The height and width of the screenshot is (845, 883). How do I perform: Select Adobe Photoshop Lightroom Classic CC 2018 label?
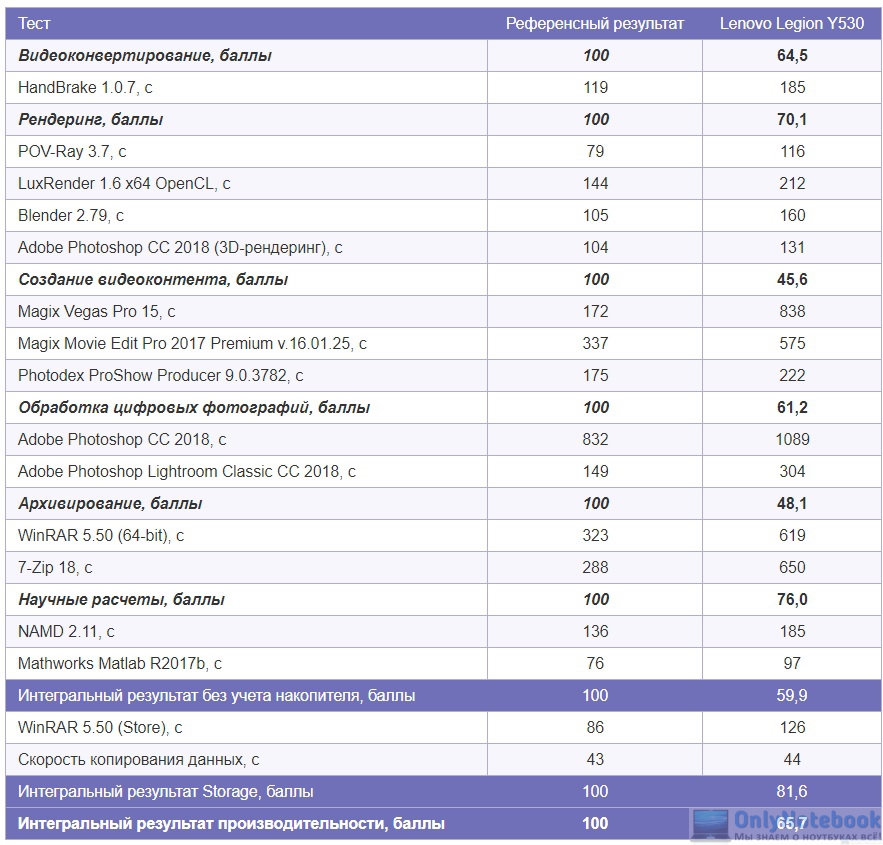tap(187, 471)
